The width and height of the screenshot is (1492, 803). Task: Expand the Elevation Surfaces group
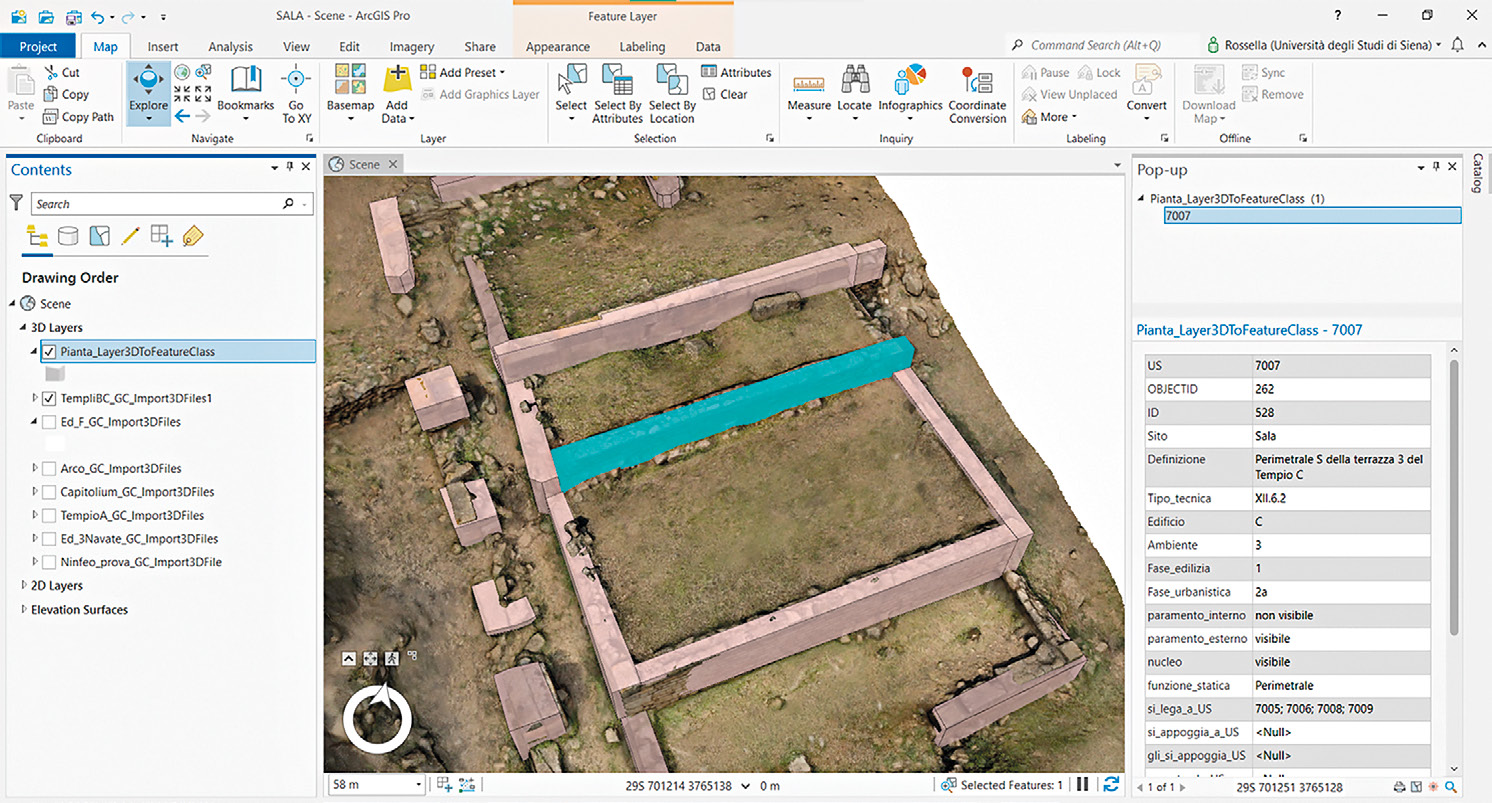[25, 610]
